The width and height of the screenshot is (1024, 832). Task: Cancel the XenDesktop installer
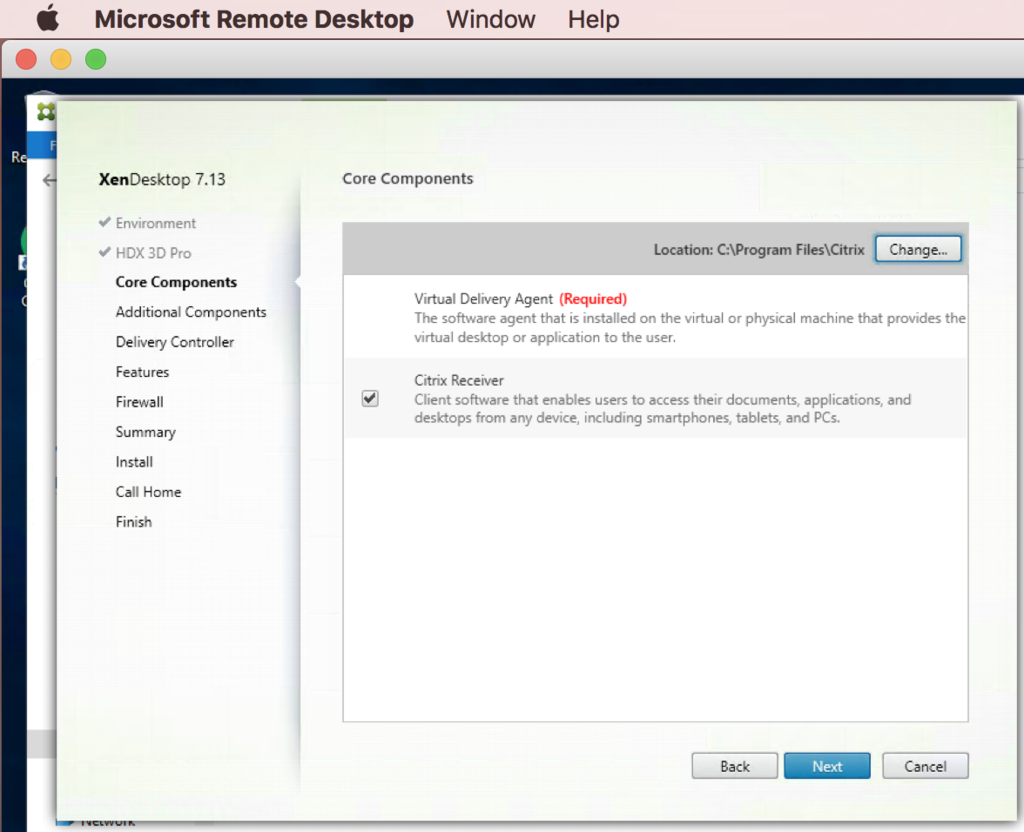tap(925, 766)
